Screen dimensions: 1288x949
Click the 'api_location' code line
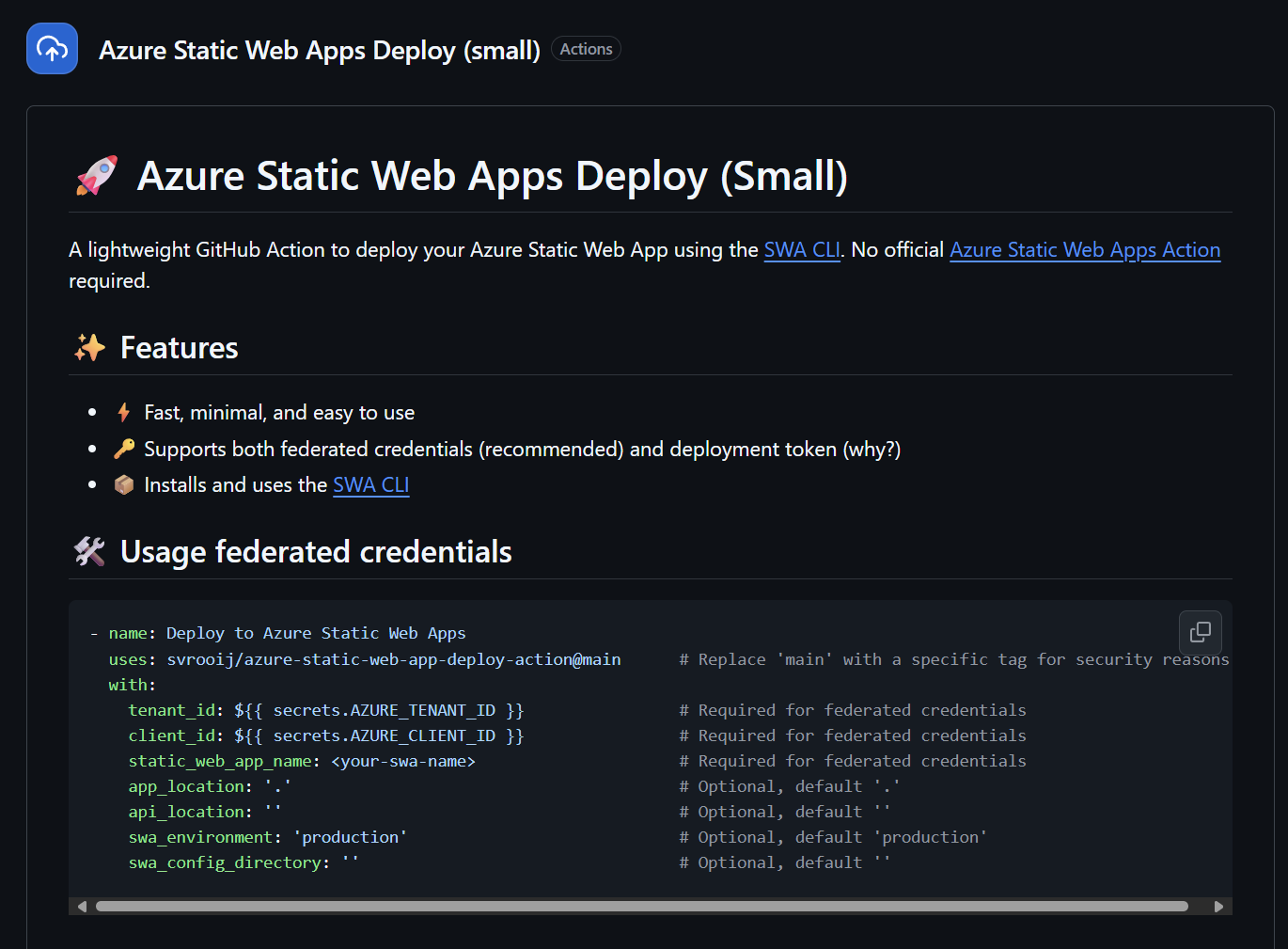[x=205, y=812]
